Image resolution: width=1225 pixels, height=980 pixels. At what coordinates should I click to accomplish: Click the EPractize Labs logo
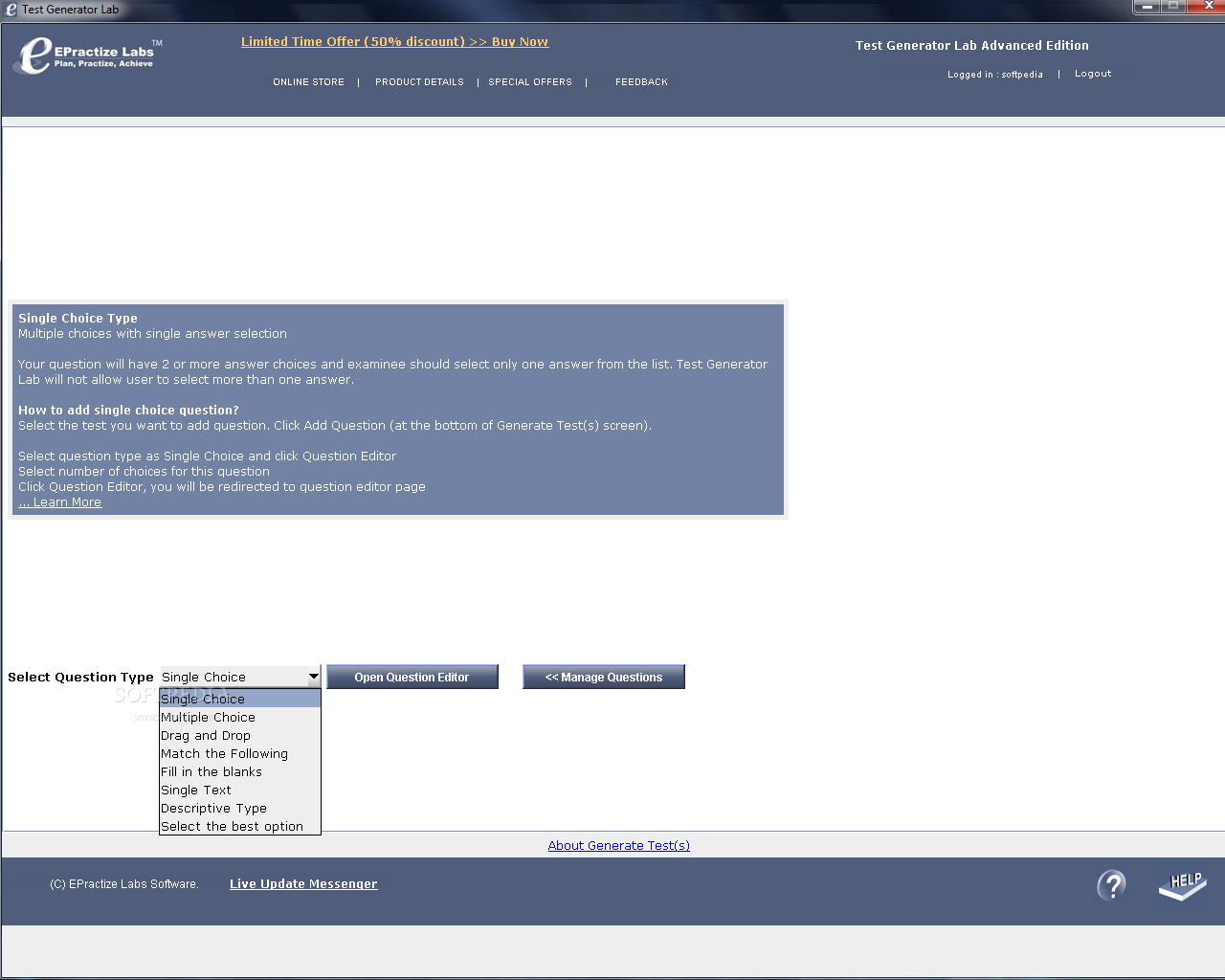tap(87, 56)
